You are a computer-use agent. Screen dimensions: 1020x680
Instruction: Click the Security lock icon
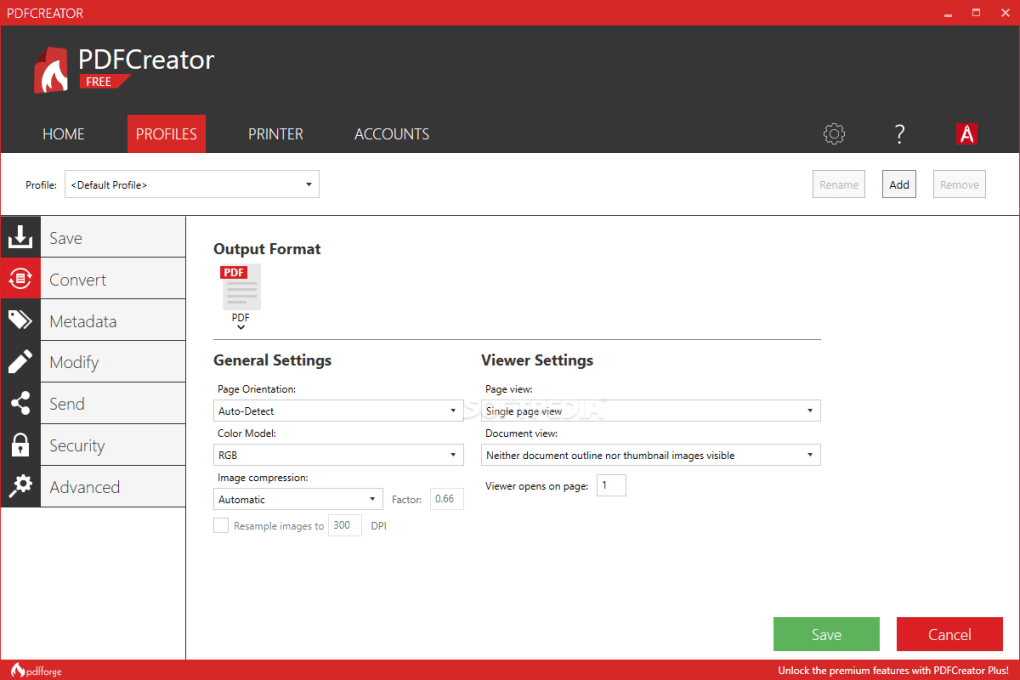(x=20, y=444)
